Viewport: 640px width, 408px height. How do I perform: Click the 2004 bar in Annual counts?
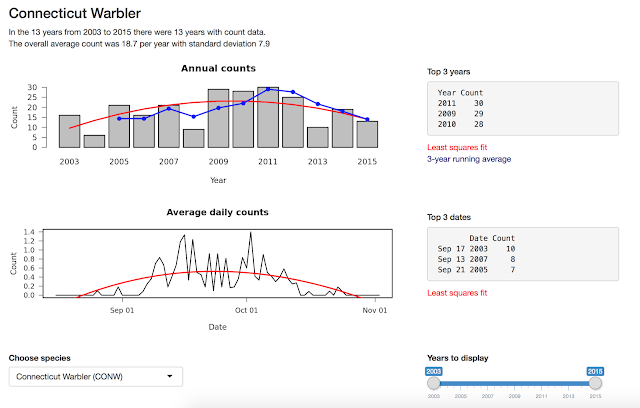94,141
